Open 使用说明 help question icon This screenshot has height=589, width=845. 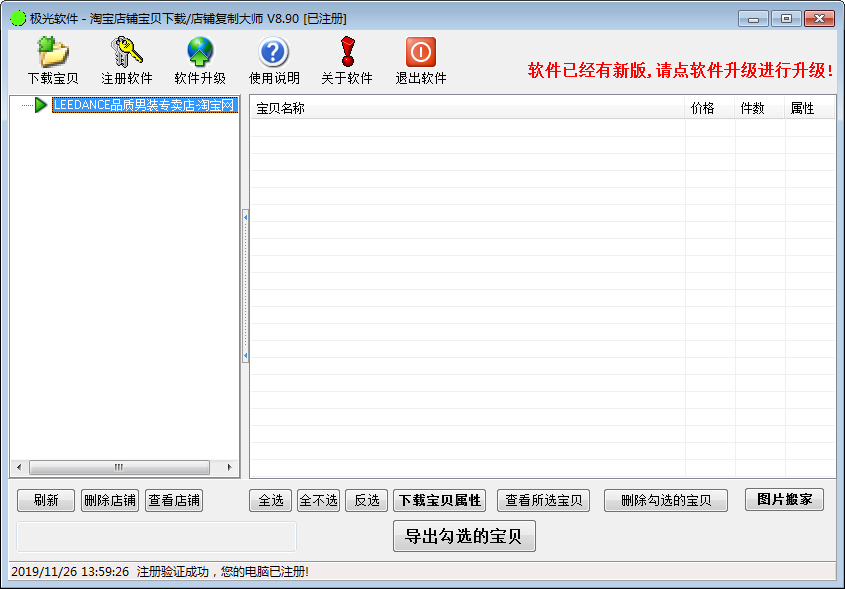[x=274, y=52]
